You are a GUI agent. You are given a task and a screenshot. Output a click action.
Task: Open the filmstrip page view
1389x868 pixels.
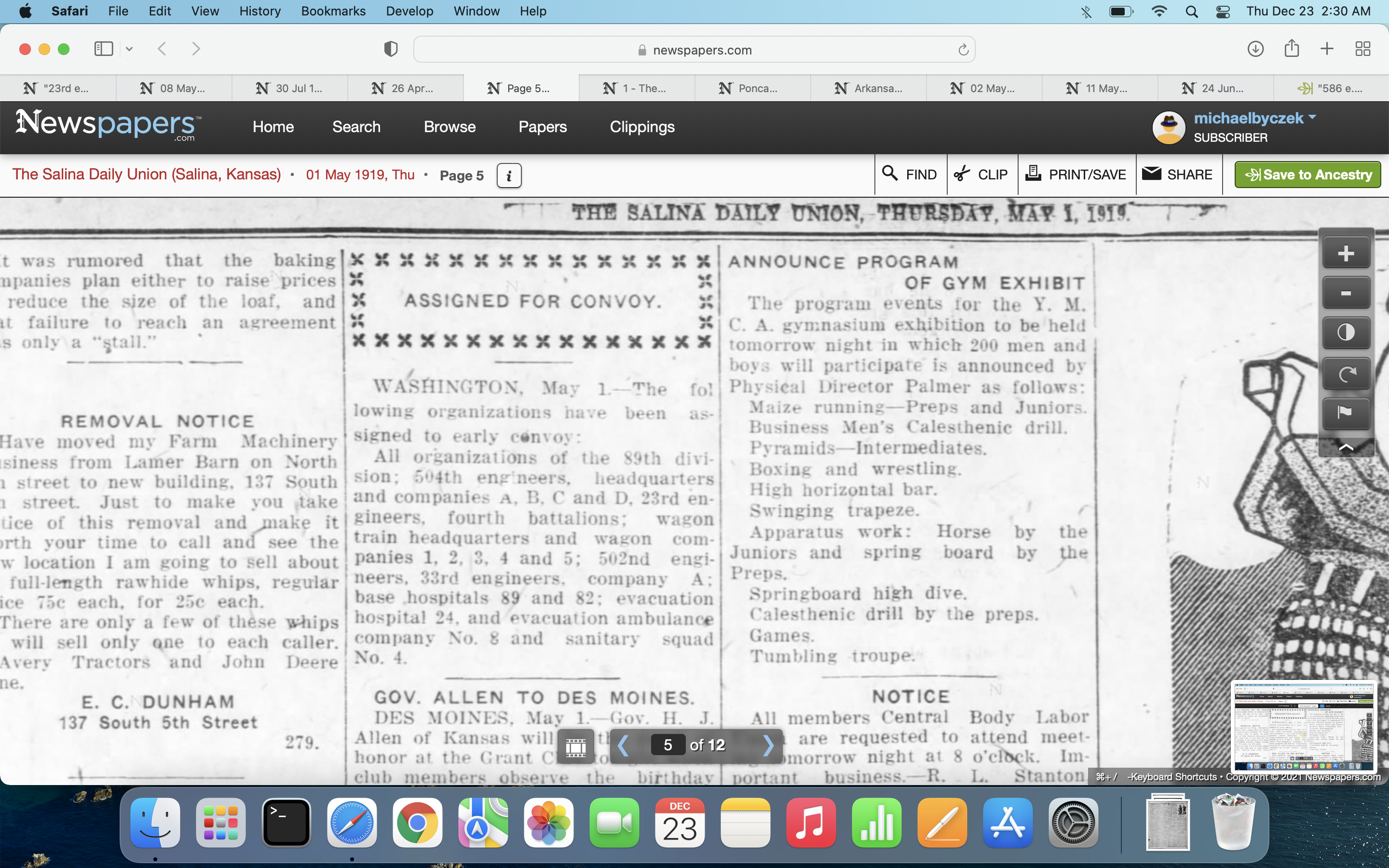(576, 746)
